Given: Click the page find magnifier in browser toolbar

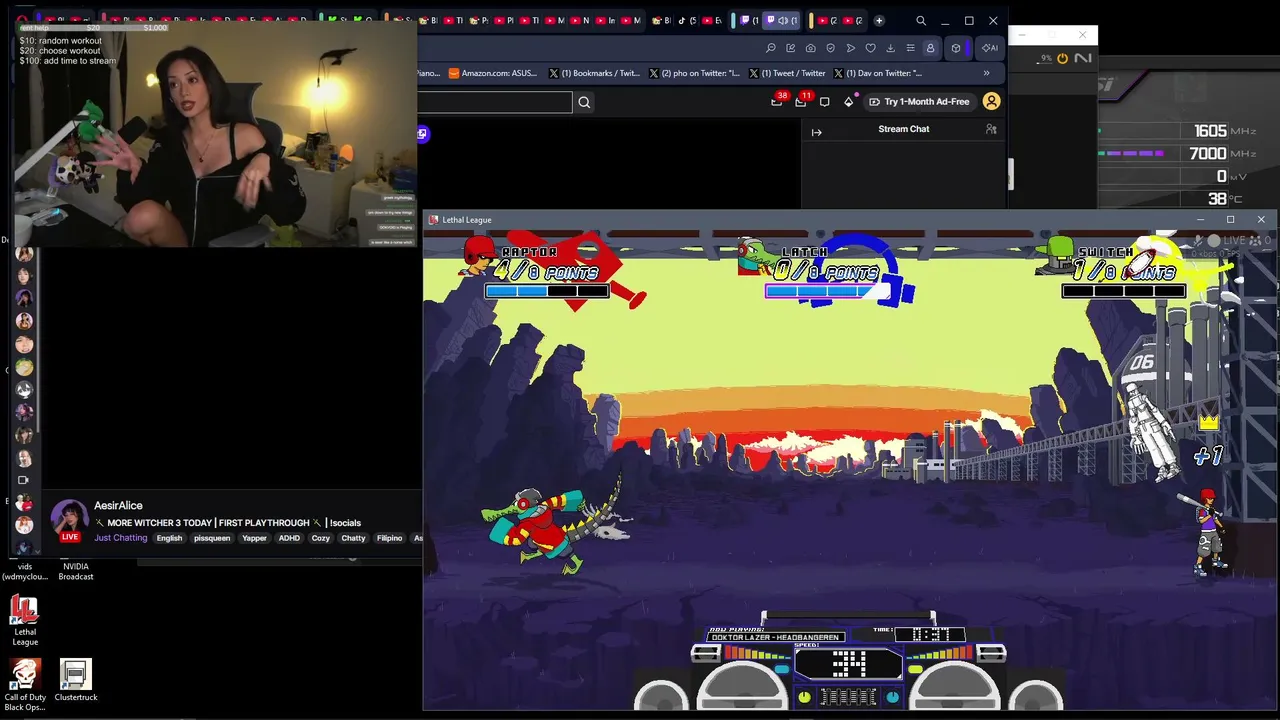Looking at the screenshot, I should click(x=771, y=48).
